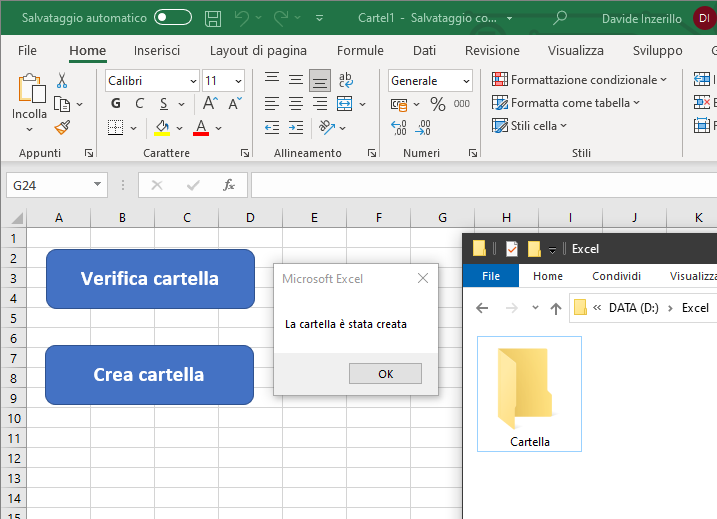Open the Formule ribbon tab
717x519 pixels.
pyautogui.click(x=360, y=50)
